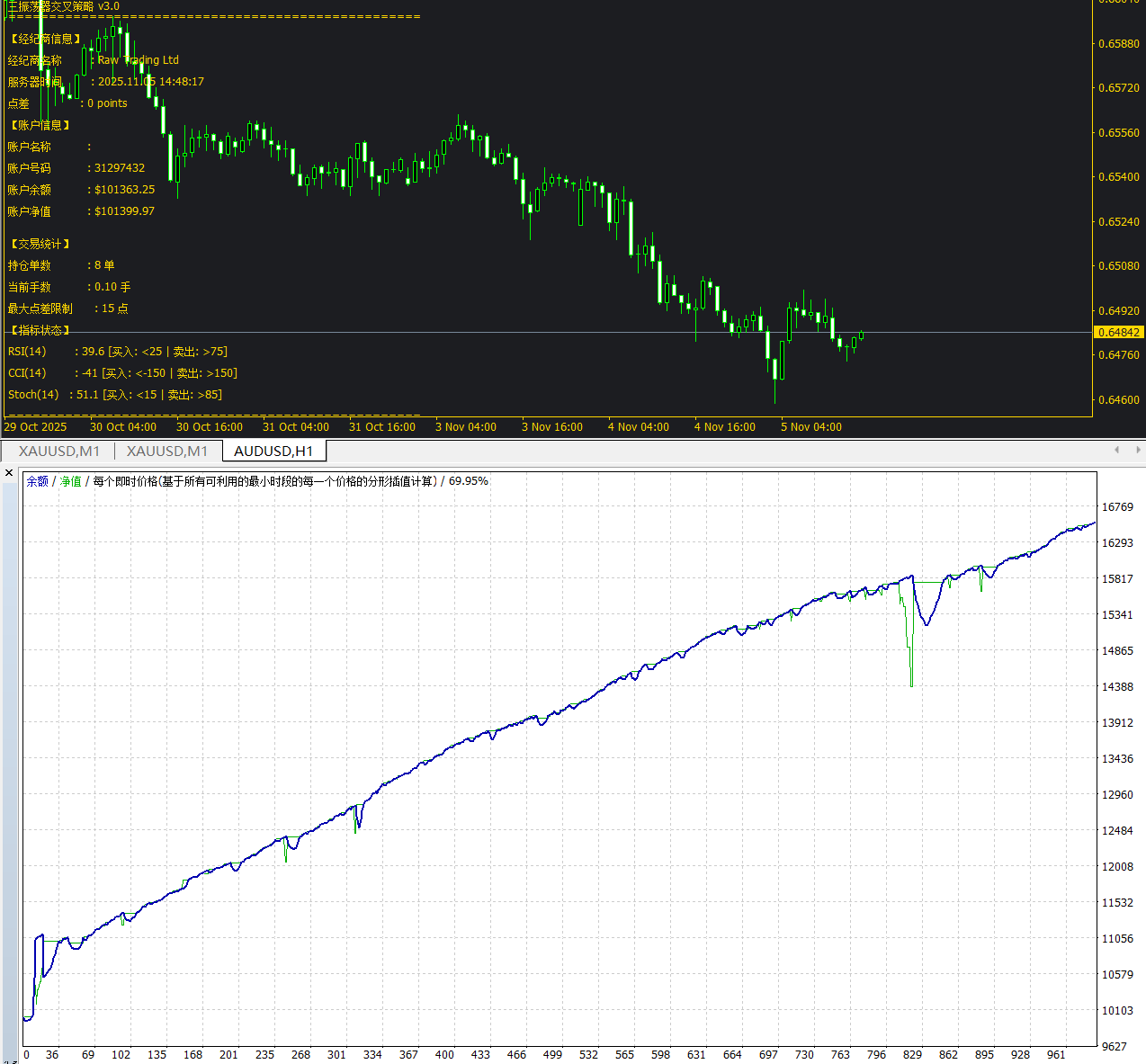Click the green 净值 legend label

click(x=70, y=482)
